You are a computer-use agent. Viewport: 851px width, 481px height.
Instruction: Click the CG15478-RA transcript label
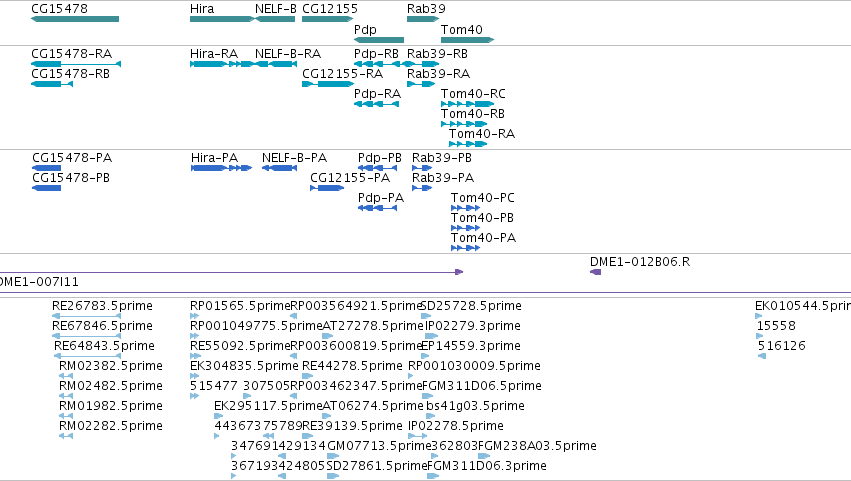72,54
